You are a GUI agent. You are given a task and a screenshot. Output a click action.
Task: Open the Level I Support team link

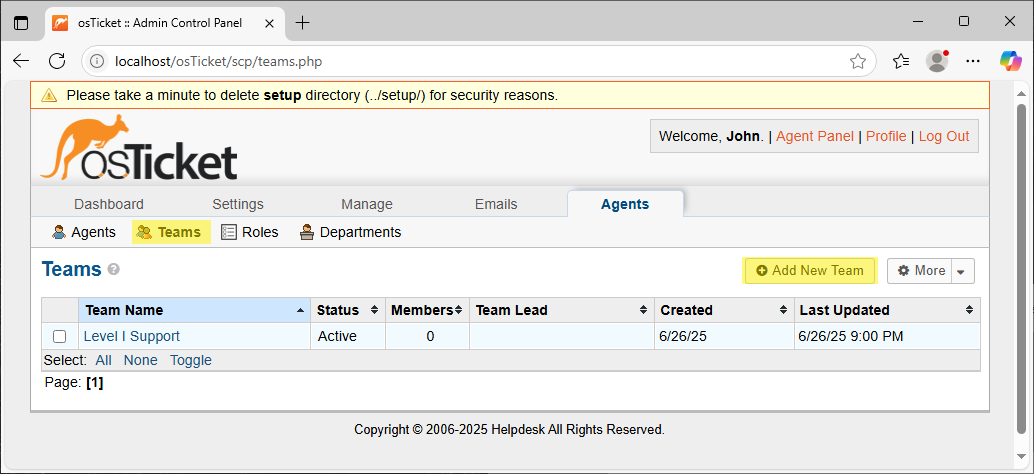pos(132,336)
